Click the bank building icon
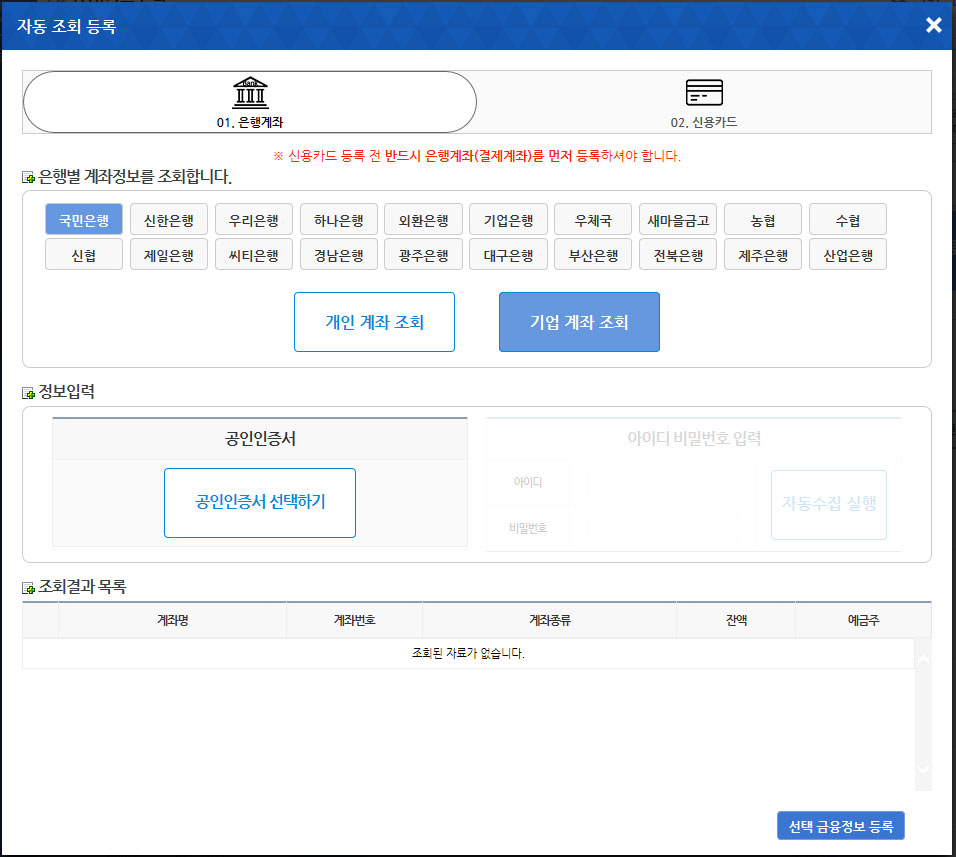 (x=250, y=93)
